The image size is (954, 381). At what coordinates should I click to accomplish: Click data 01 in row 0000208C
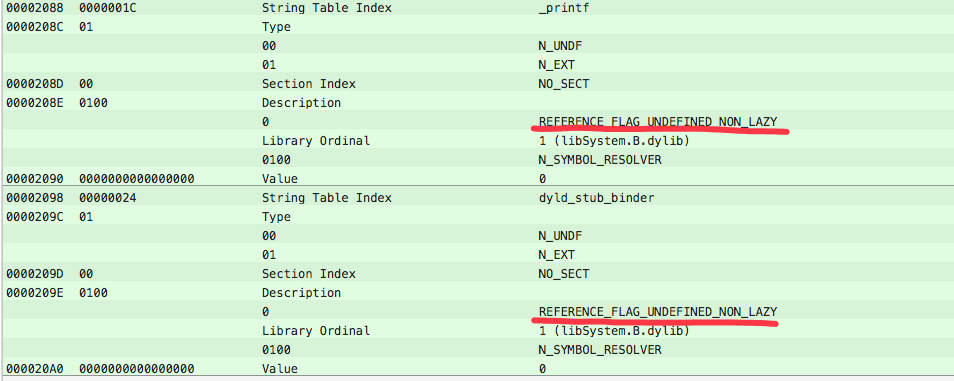pyautogui.click(x=86, y=27)
